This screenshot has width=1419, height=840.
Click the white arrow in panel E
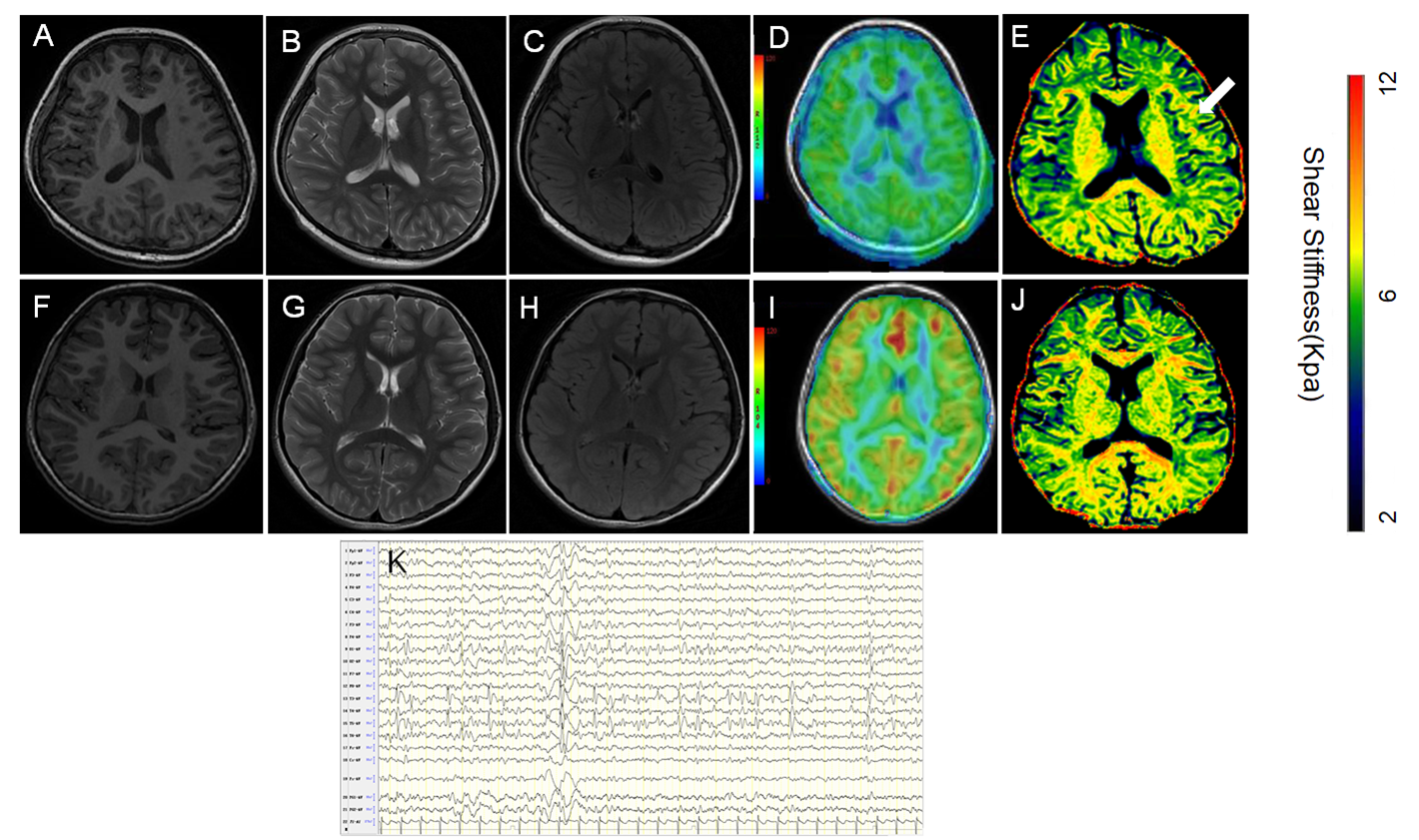[x=1216, y=97]
